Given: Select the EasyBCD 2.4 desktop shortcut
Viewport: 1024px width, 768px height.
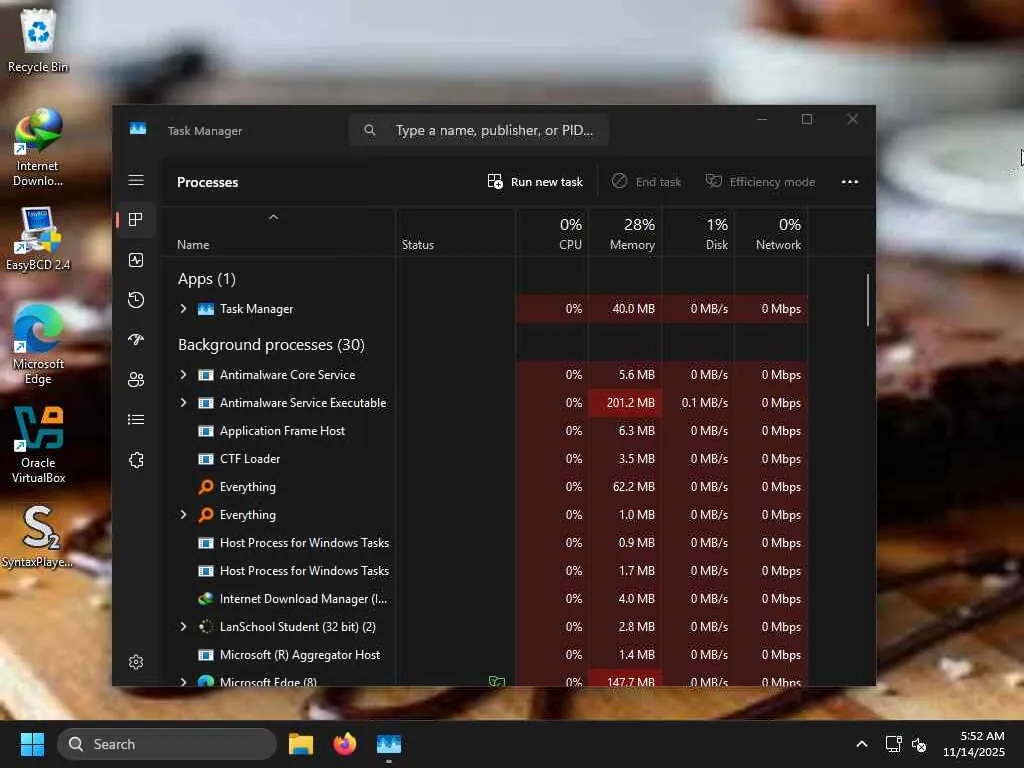Looking at the screenshot, I should click(38, 239).
